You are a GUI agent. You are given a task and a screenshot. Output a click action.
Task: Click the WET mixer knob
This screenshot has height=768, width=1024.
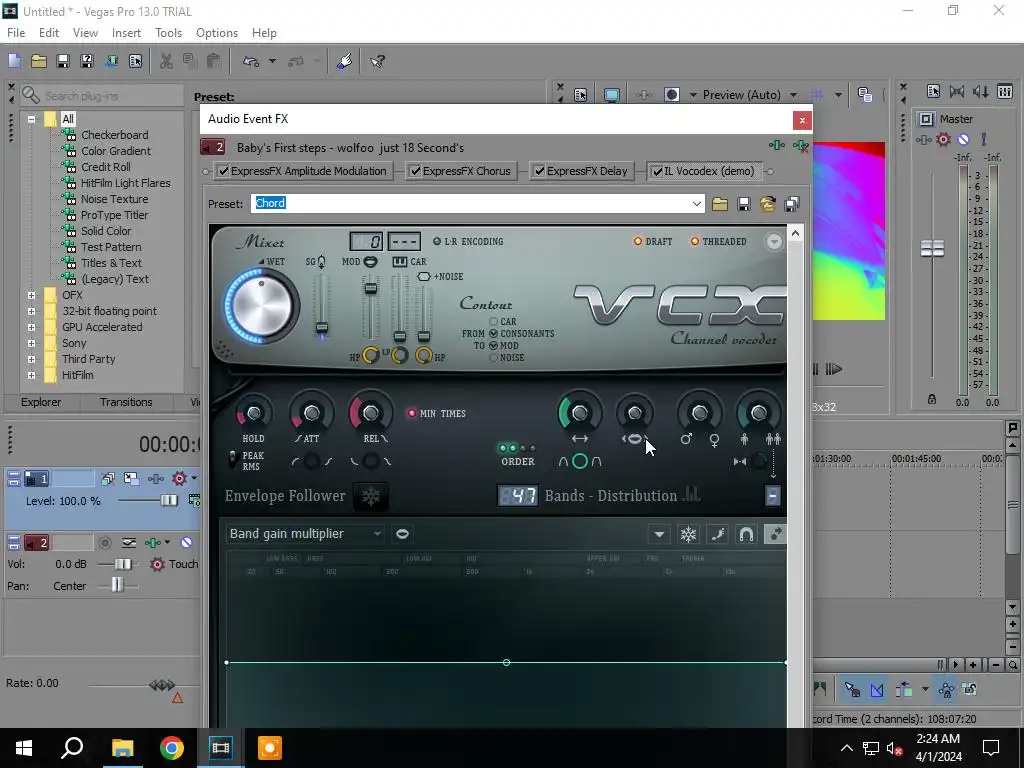pos(262,306)
